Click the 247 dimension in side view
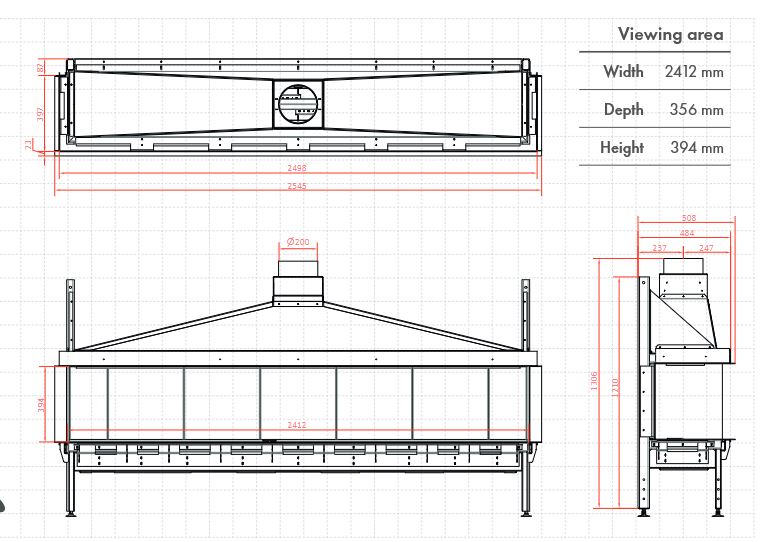783x542 pixels. (706, 247)
